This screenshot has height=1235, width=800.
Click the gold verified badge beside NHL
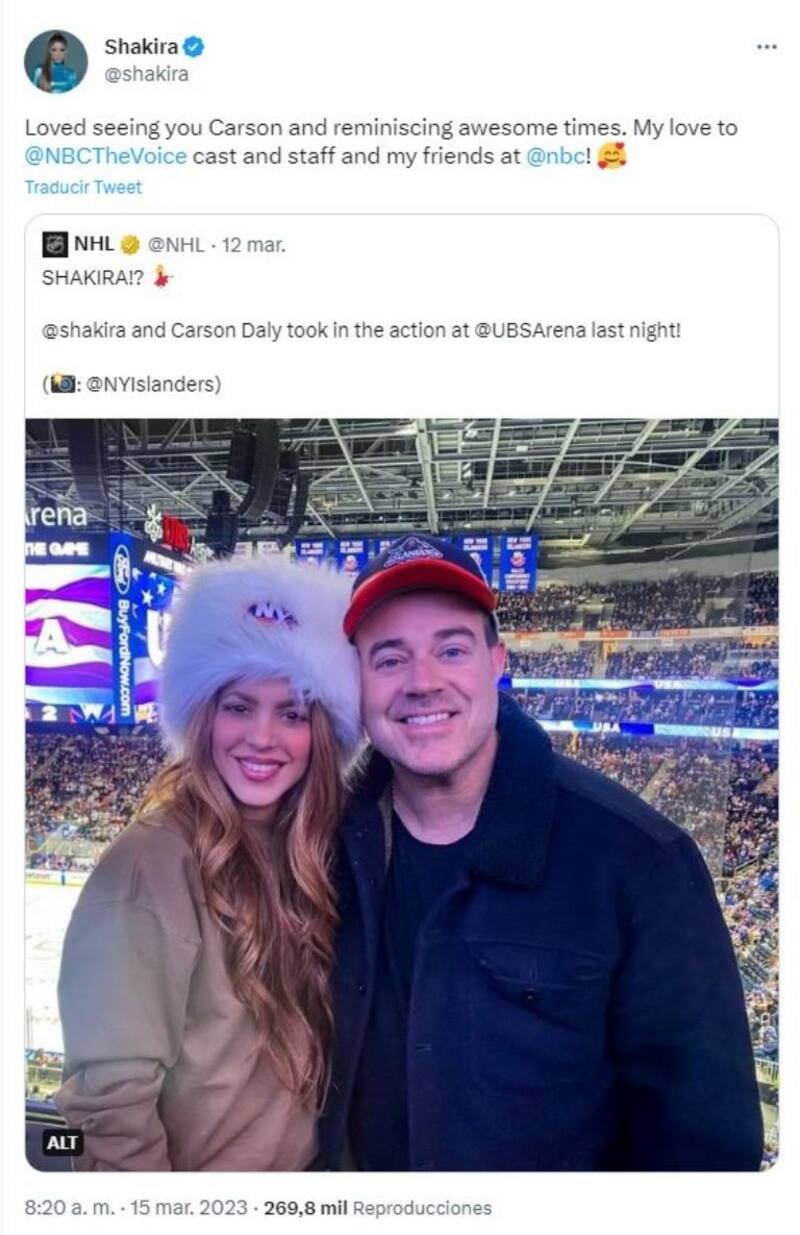tap(130, 244)
